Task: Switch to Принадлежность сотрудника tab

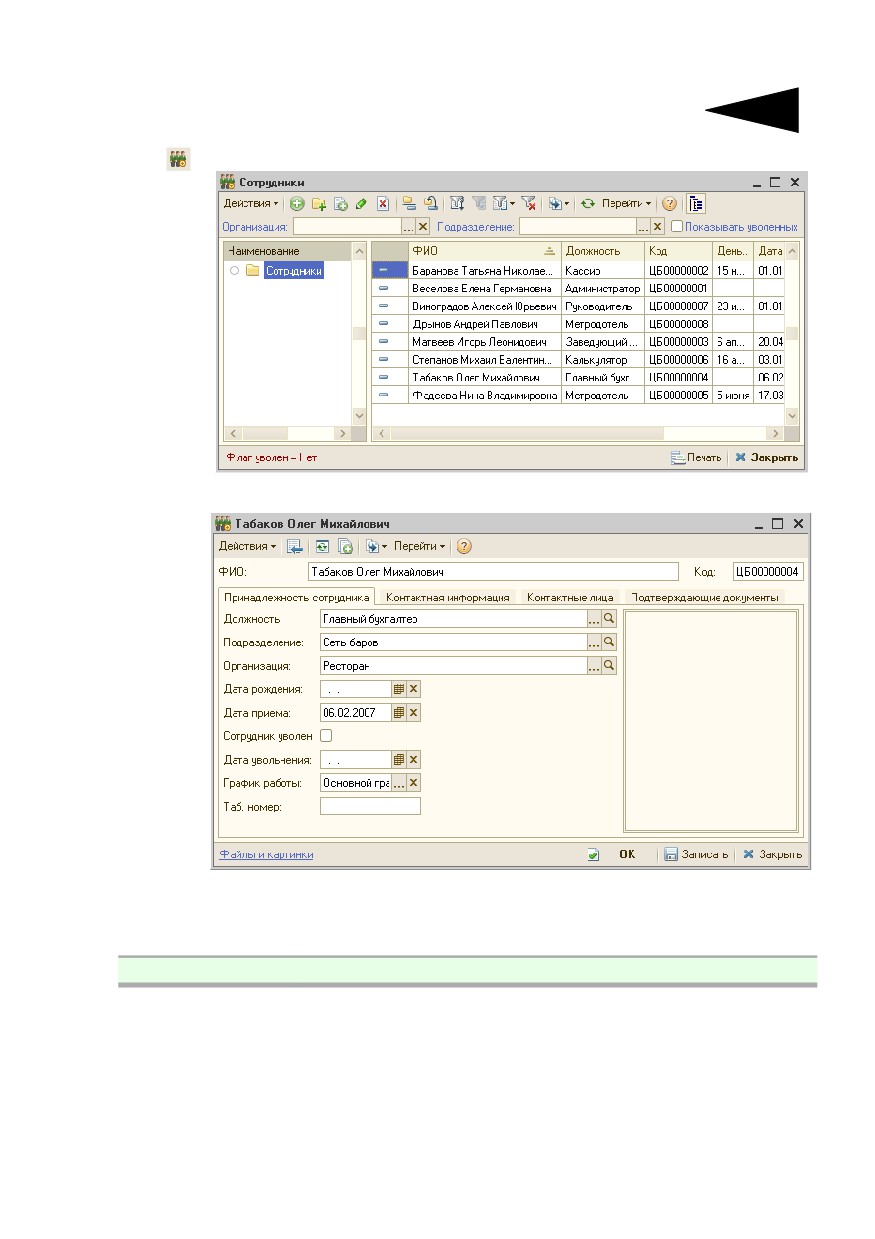Action: (x=296, y=597)
